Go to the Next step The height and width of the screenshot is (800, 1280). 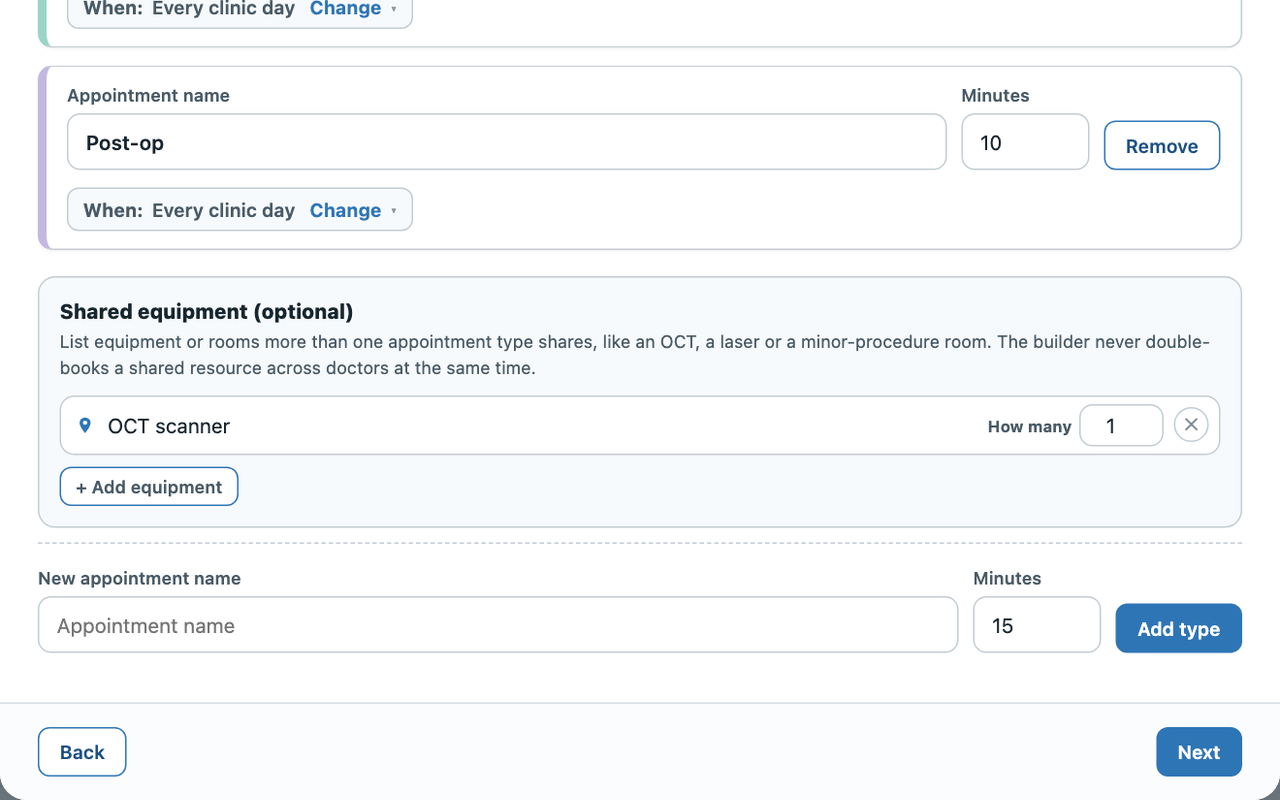tap(1199, 752)
